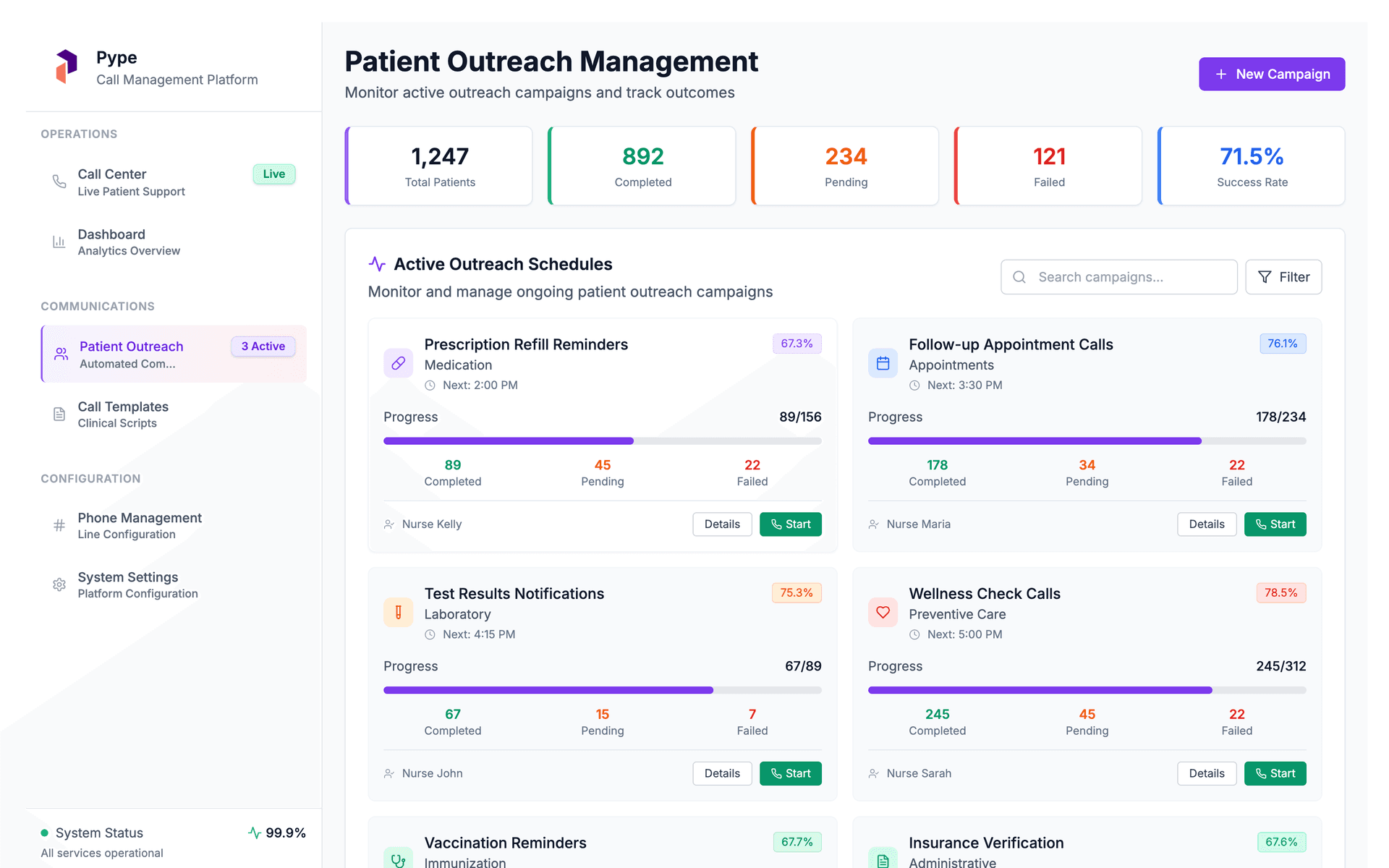Open Call Templates in the sidebar
This screenshot has height=868, width=1389.
click(x=174, y=414)
